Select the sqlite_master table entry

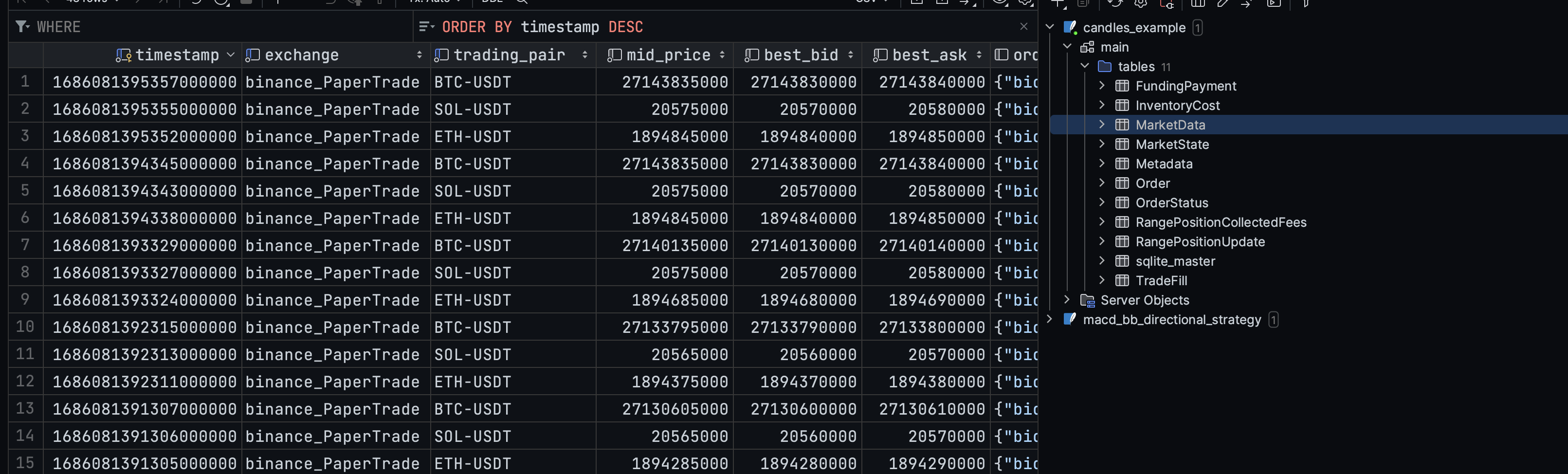point(1175,261)
